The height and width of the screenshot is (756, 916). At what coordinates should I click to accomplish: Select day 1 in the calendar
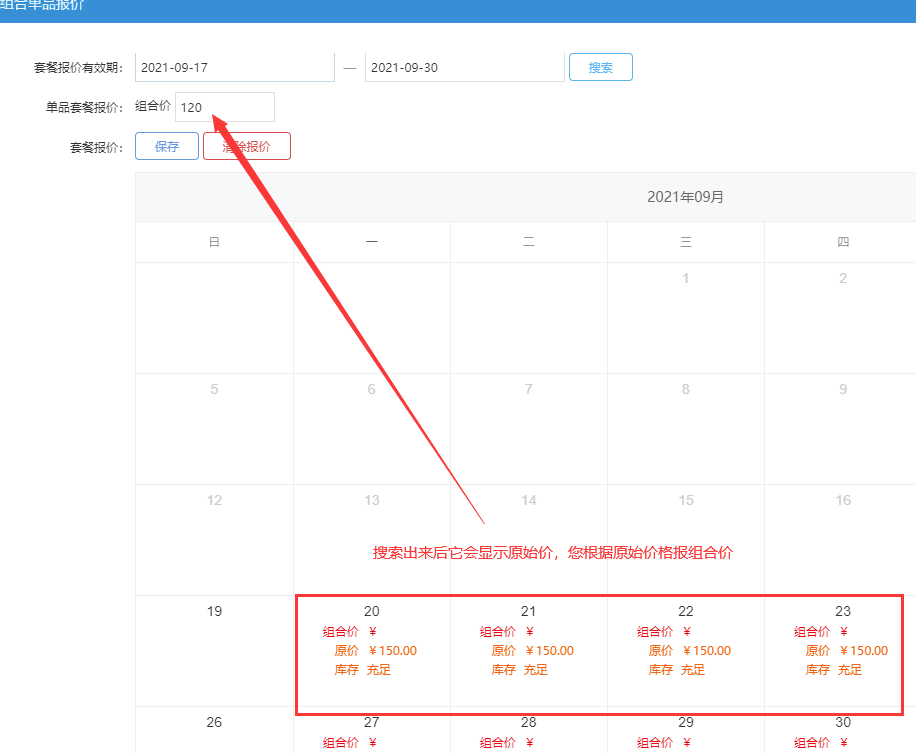[686, 317]
